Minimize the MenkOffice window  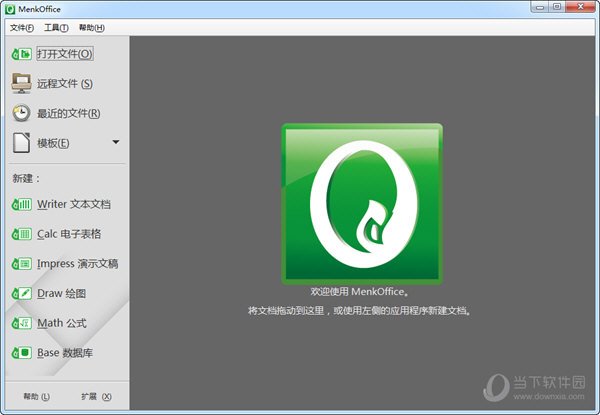tap(540, 7)
